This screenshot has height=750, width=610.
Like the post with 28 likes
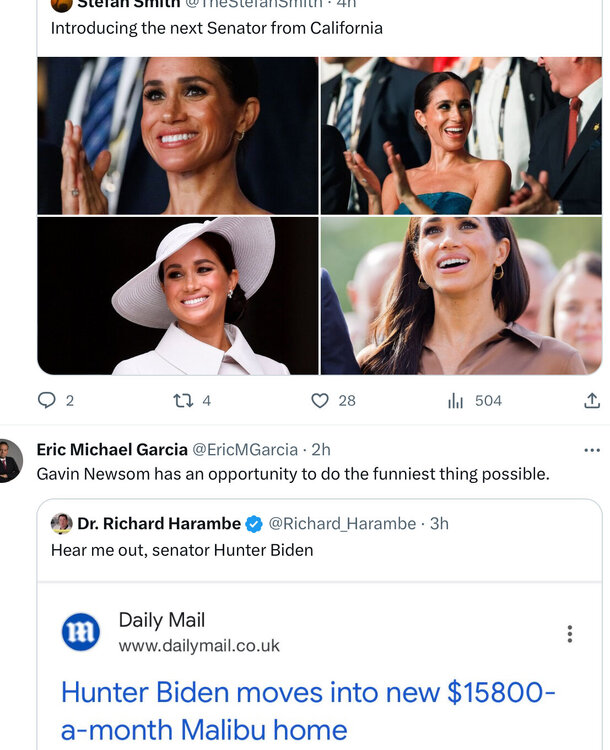(320, 401)
